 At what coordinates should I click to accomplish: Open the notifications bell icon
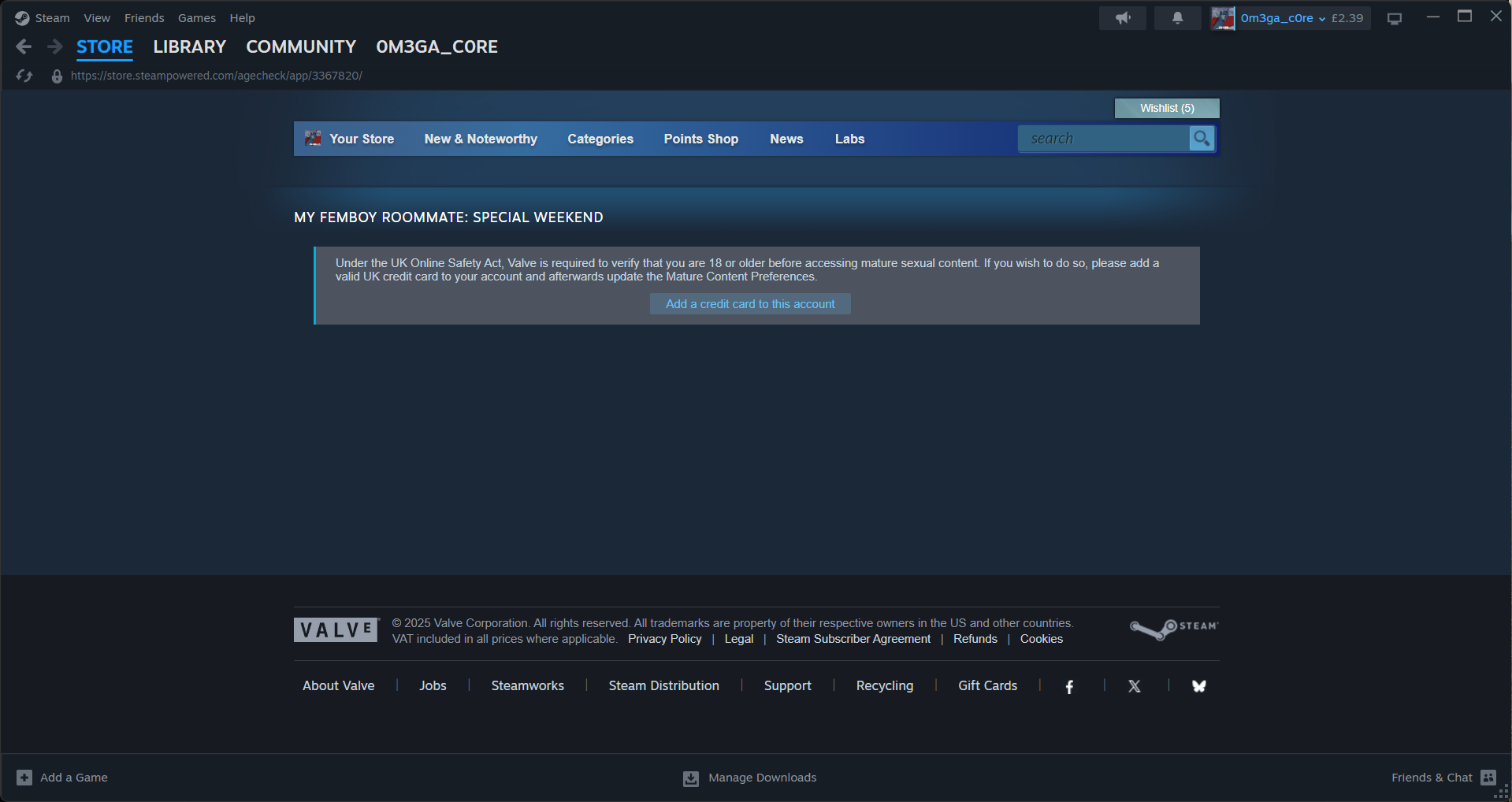[1177, 18]
